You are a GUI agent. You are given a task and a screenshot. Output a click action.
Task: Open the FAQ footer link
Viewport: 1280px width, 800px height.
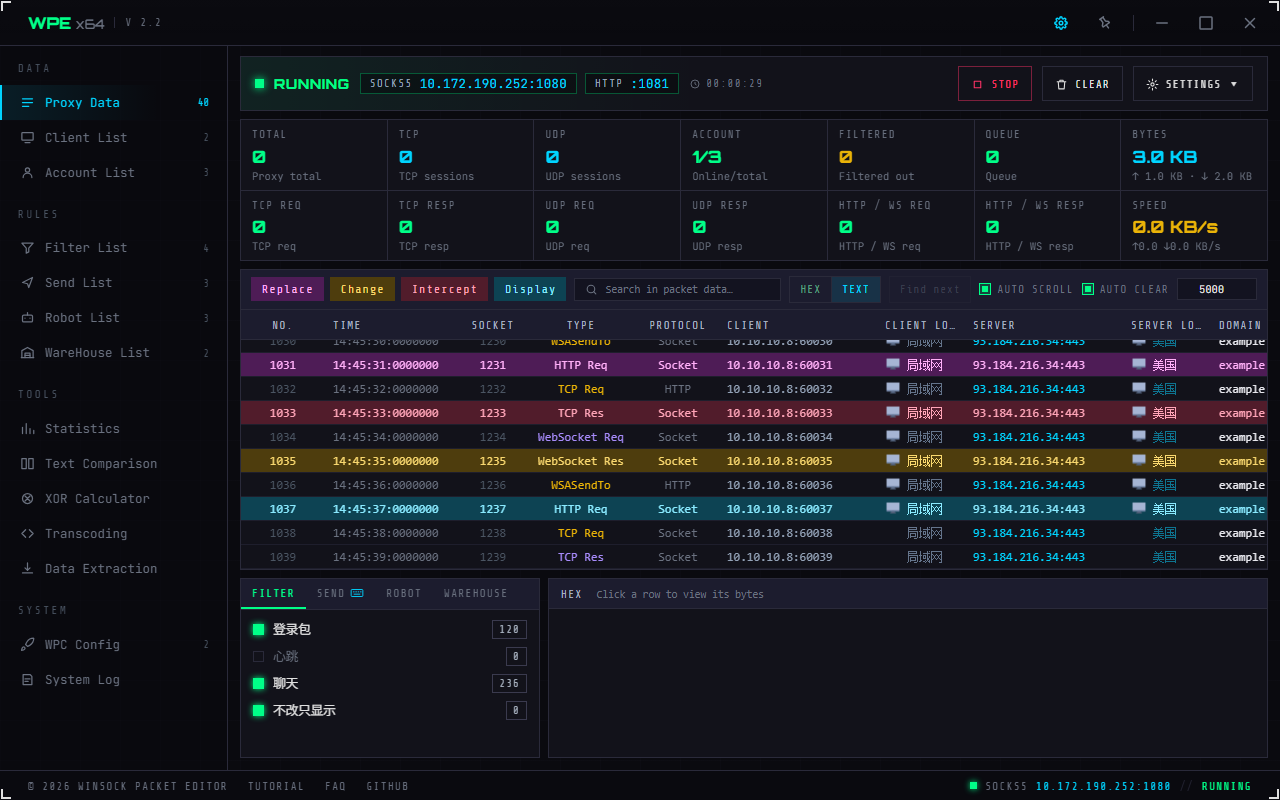[x=335, y=786]
